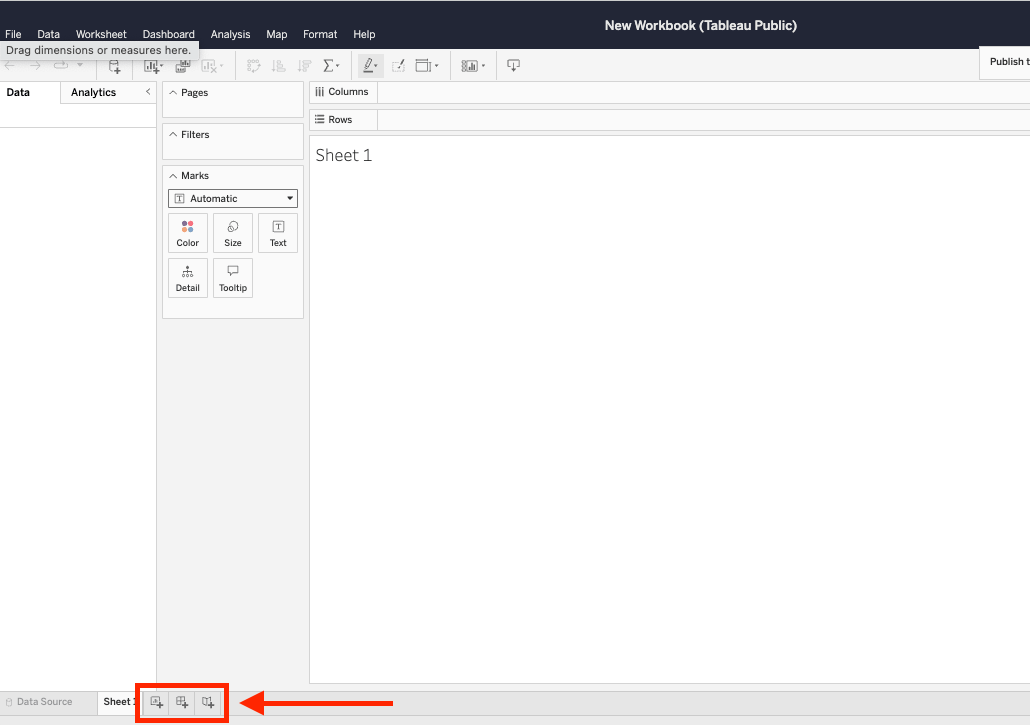
Task: Click the Undo arrow in toolbar
Action: coord(10,66)
